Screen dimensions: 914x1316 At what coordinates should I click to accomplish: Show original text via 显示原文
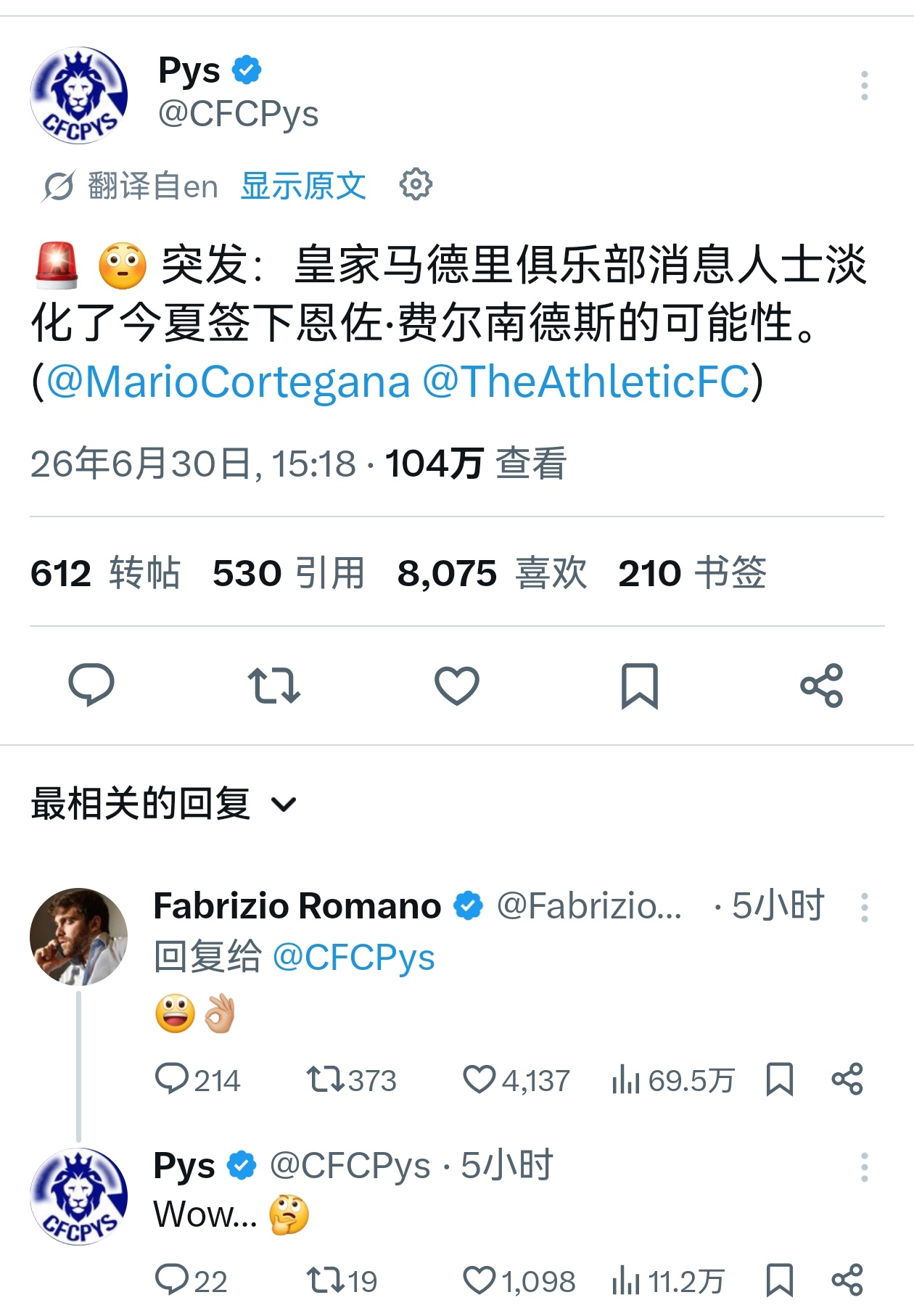[303, 186]
